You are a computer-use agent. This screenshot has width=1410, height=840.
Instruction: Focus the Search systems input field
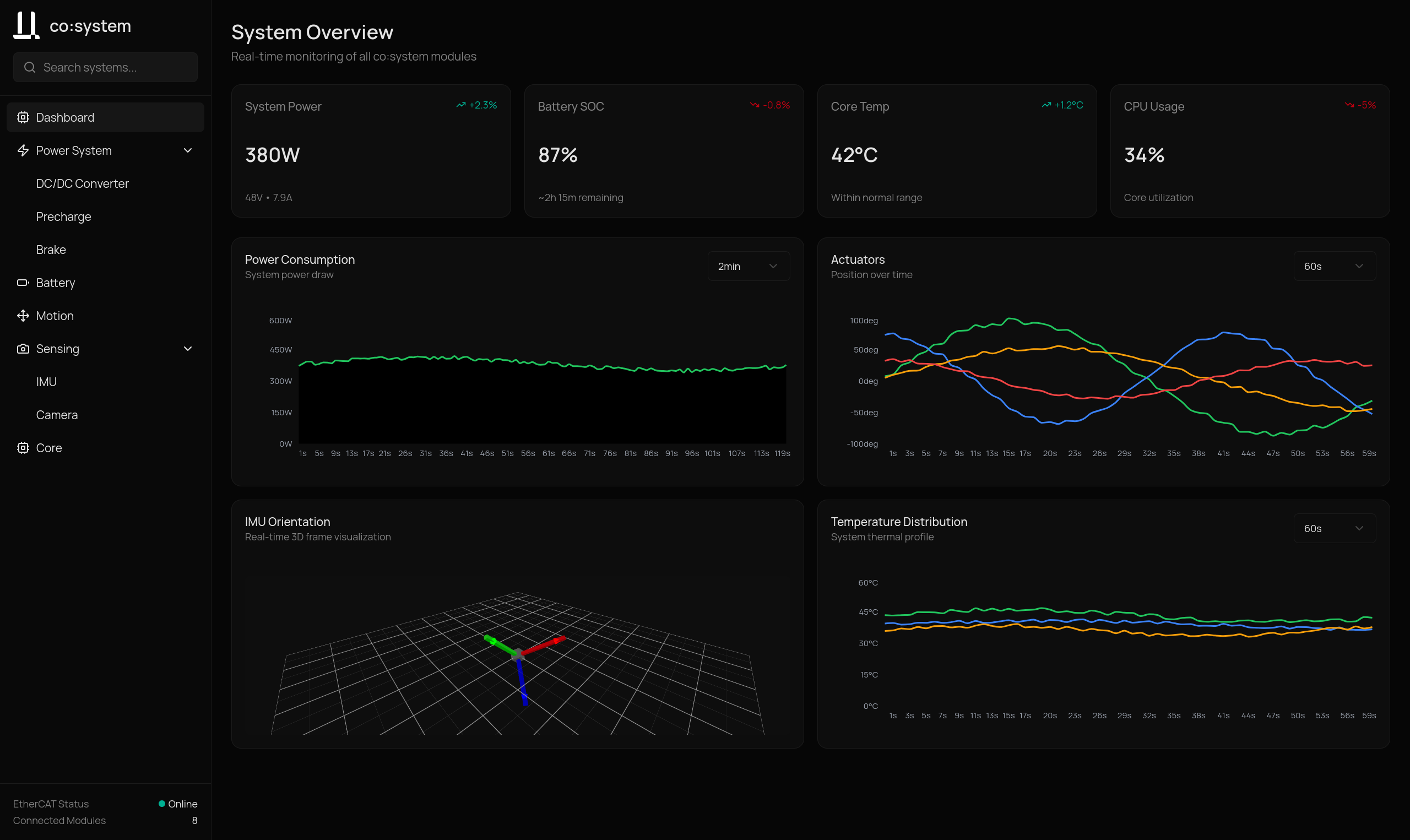(x=113, y=67)
